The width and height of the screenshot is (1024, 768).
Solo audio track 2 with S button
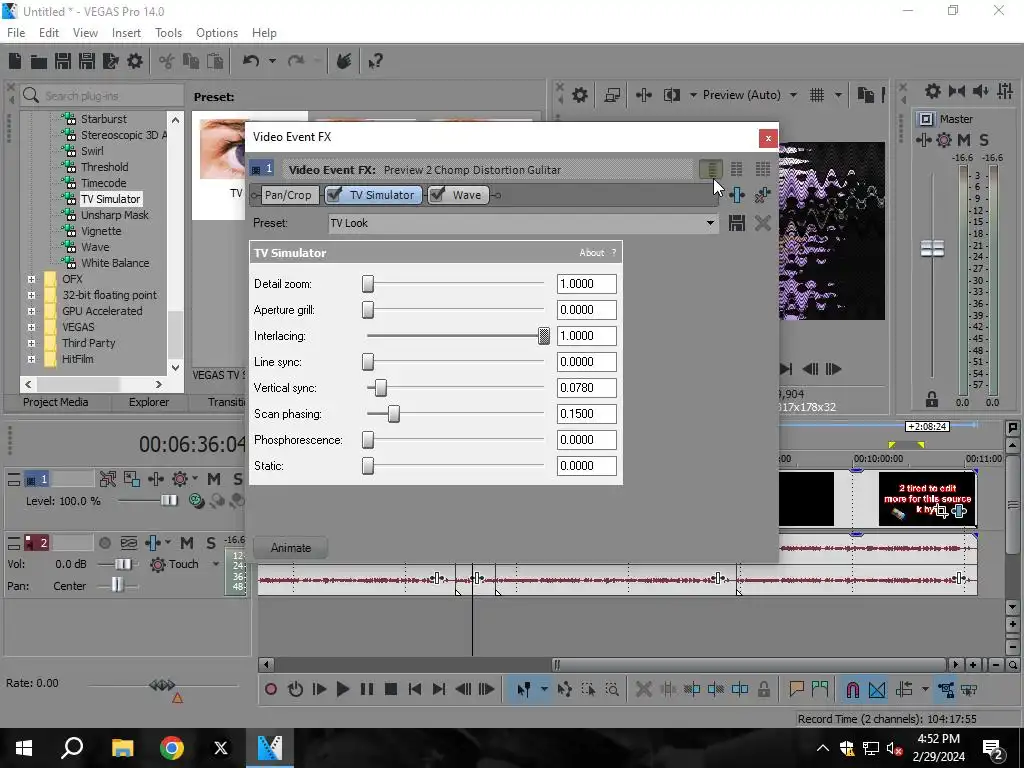tap(210, 543)
